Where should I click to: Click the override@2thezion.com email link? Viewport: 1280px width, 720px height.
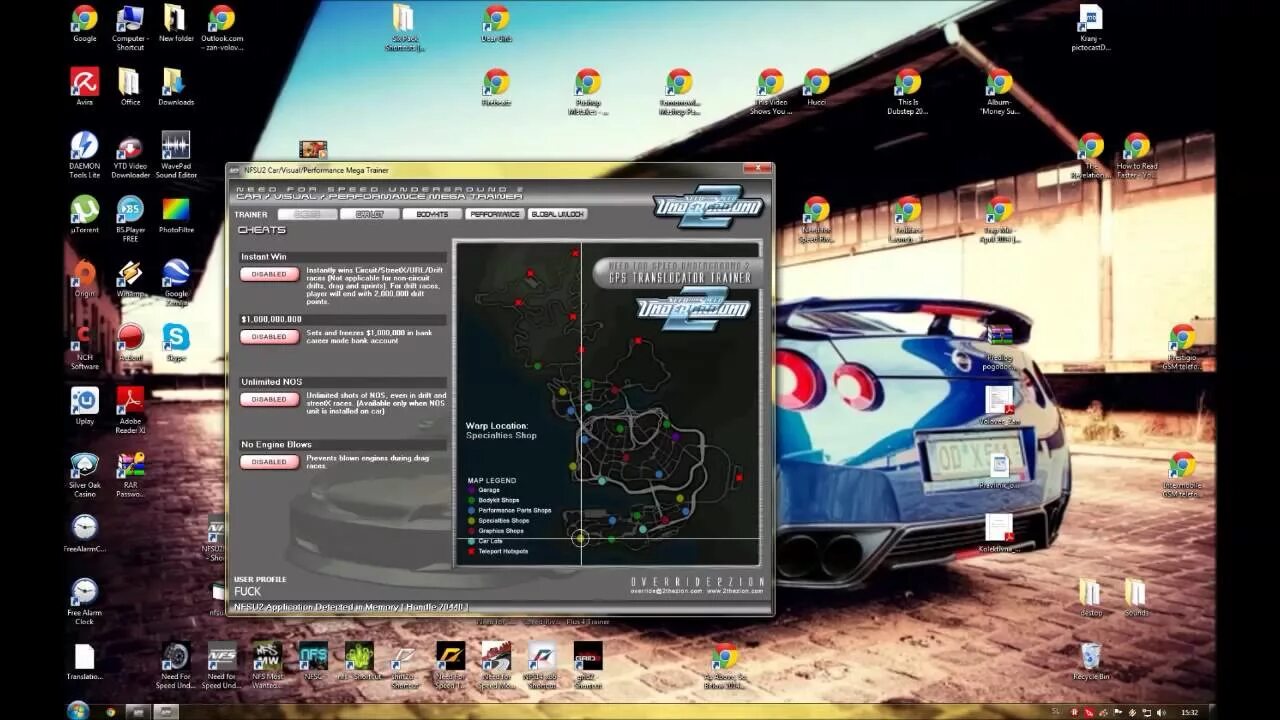(x=665, y=591)
